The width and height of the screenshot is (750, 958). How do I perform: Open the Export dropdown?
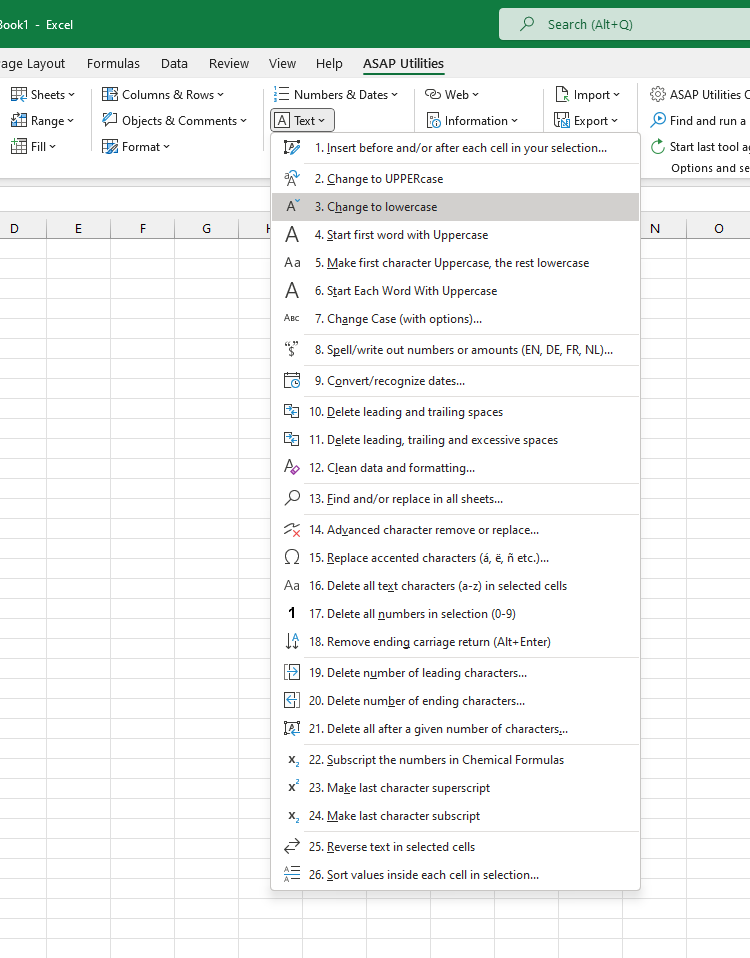[x=586, y=120]
